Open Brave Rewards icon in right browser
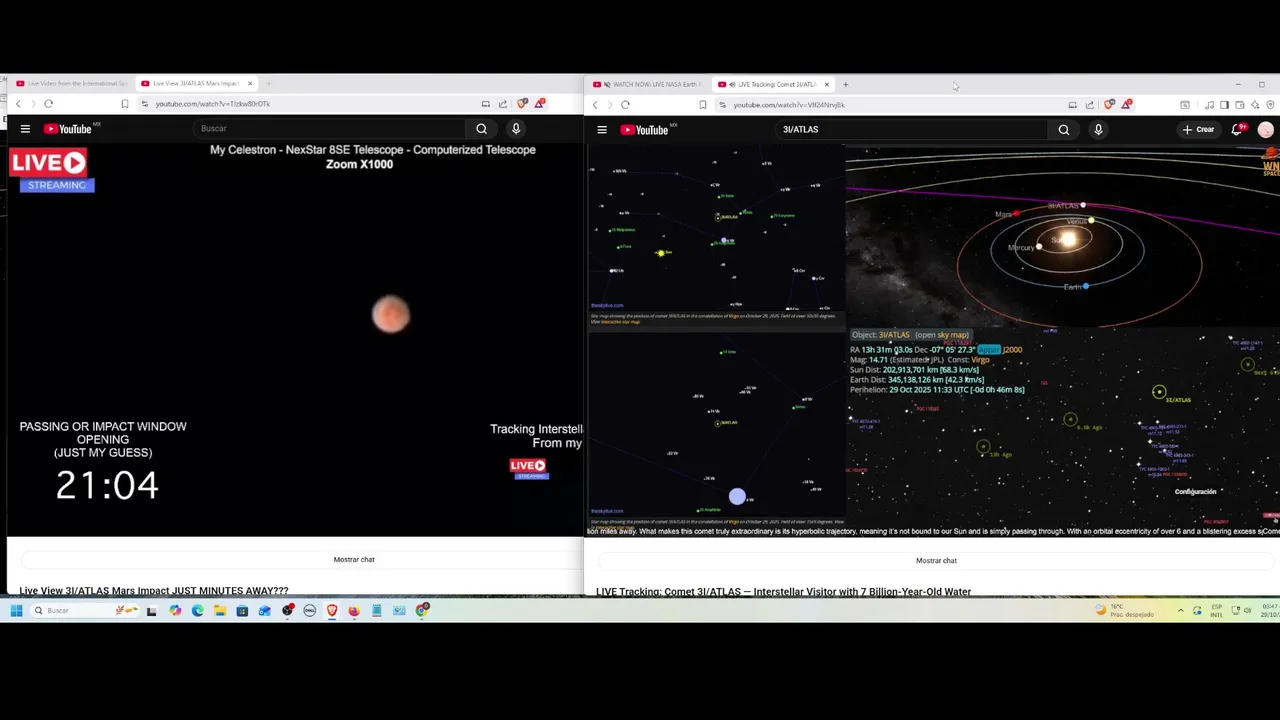Viewport: 1280px width, 720px height. click(1127, 104)
